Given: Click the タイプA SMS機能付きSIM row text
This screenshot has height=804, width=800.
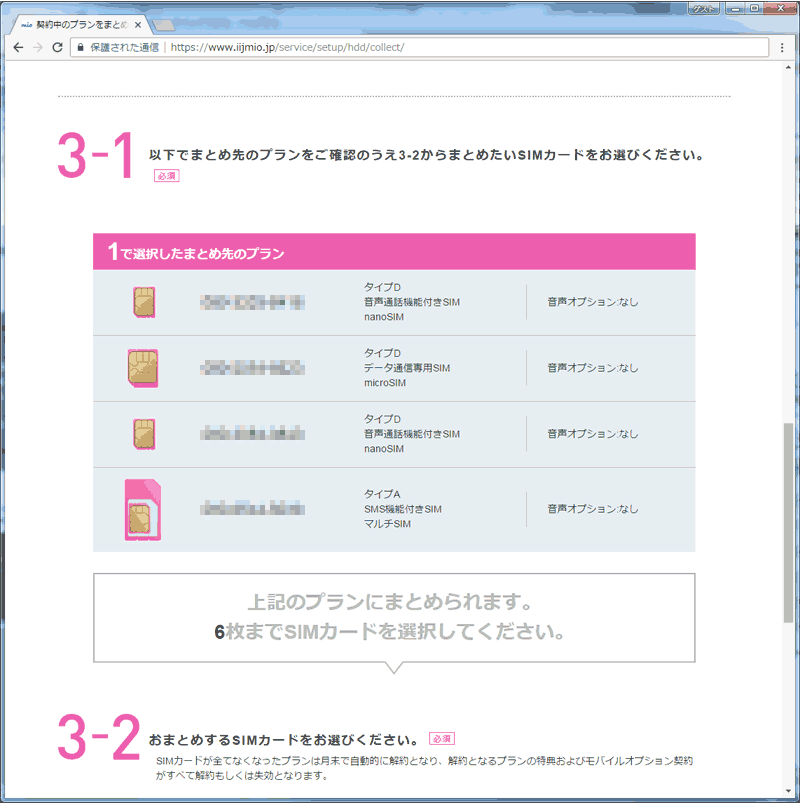Looking at the screenshot, I should click(402, 509).
